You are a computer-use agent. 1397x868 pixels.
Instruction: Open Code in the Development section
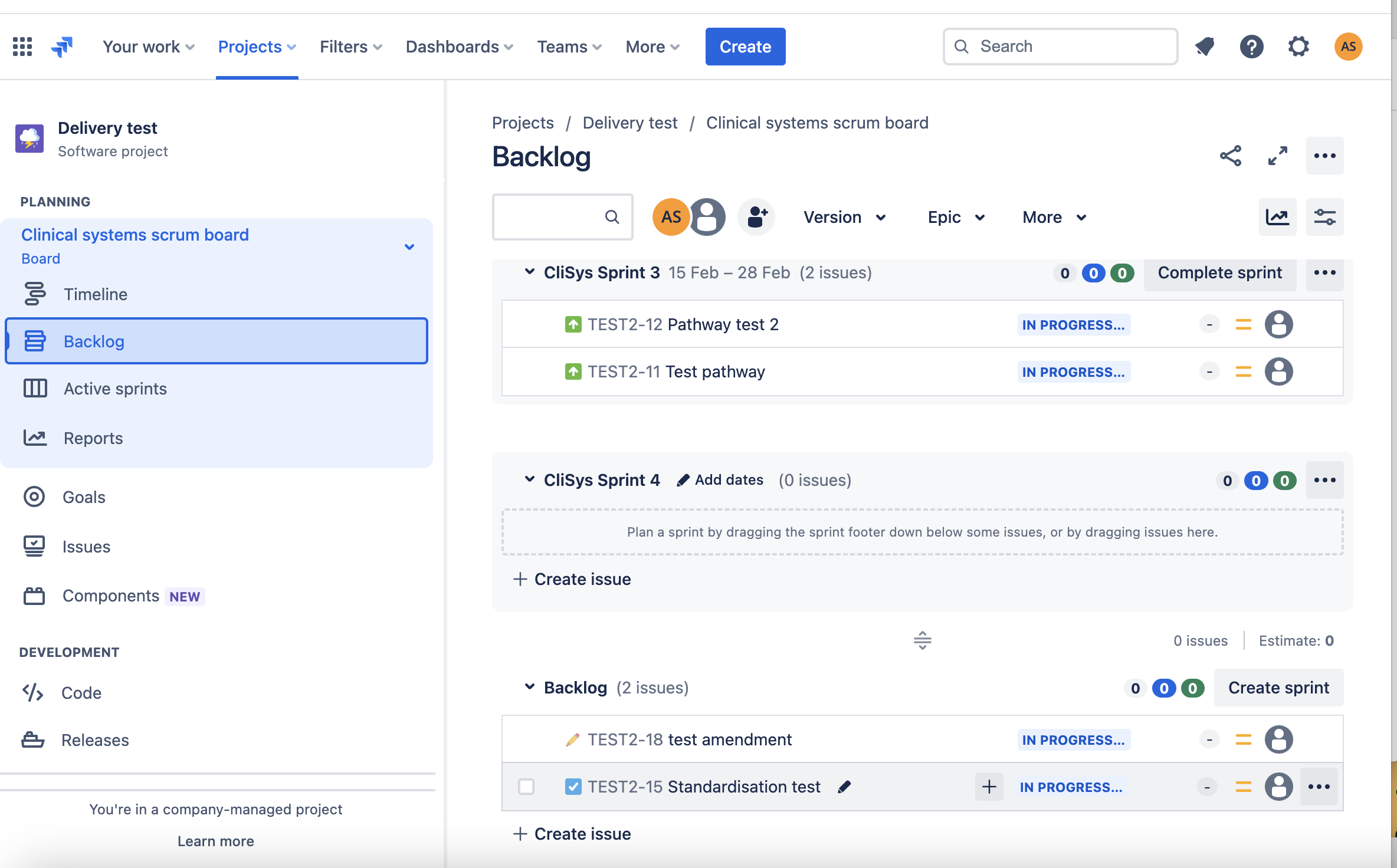click(216, 693)
